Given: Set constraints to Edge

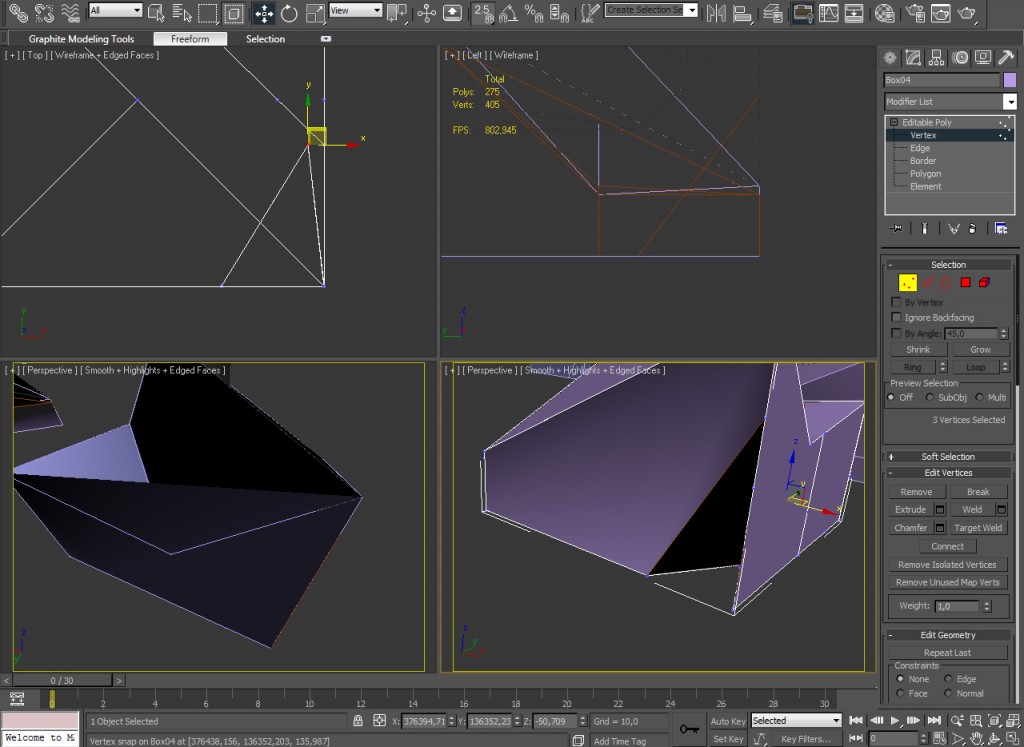Looking at the screenshot, I should tap(948, 679).
